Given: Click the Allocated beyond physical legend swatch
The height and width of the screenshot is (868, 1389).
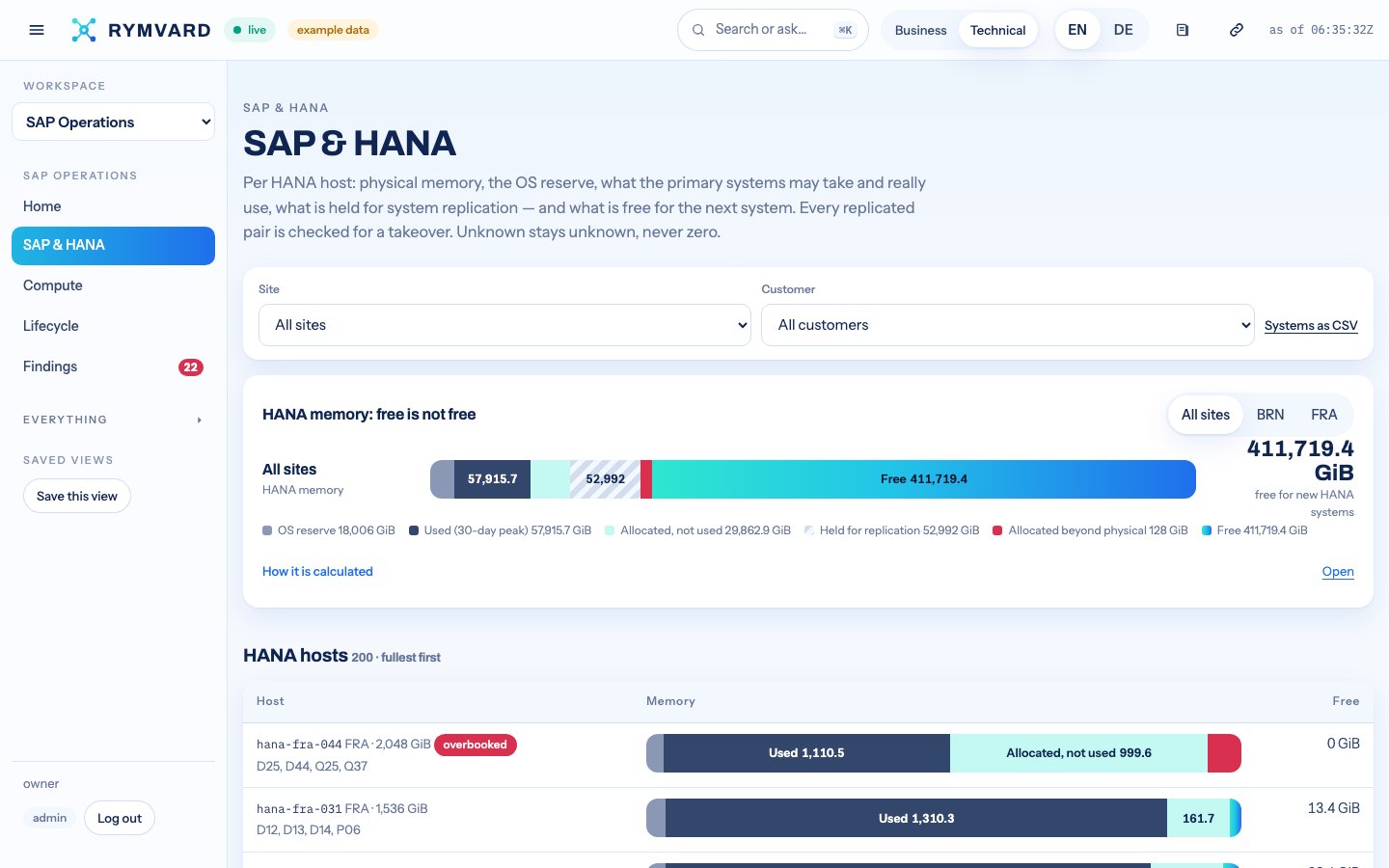Looking at the screenshot, I should pyautogui.click(x=997, y=530).
